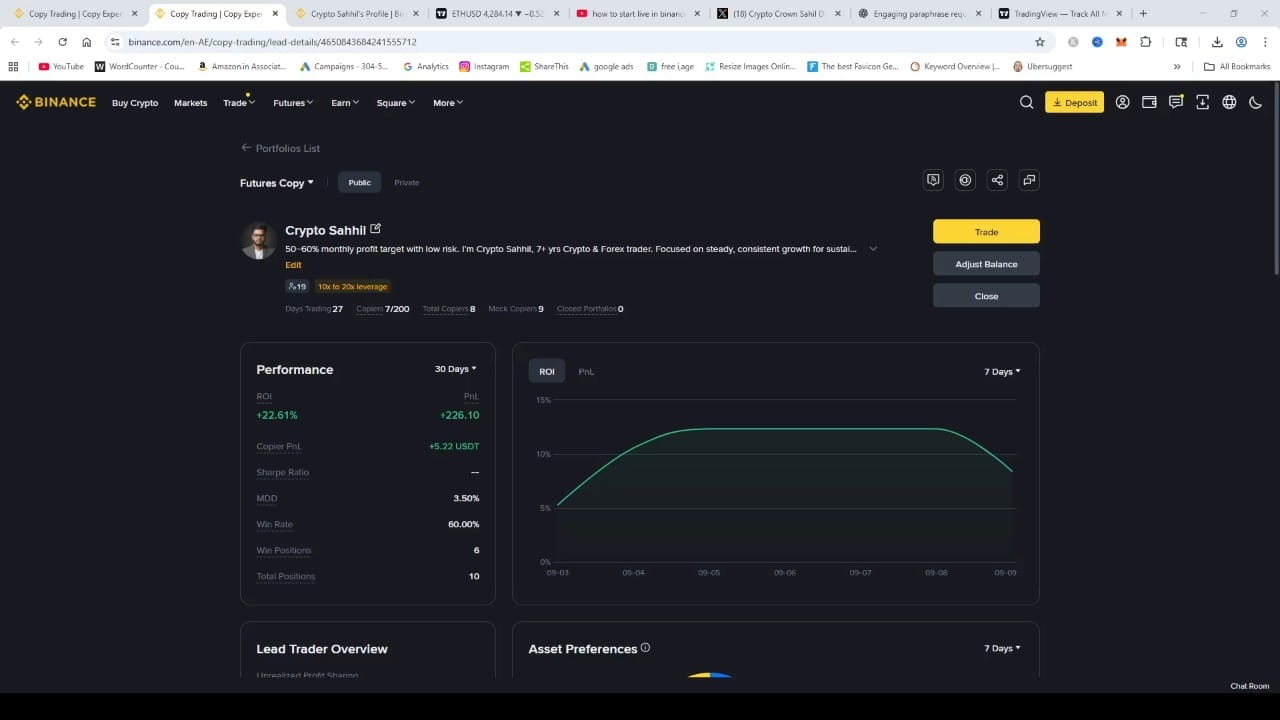Click the Crypto Sahhil profile avatar
1280x720 pixels.
click(x=259, y=241)
